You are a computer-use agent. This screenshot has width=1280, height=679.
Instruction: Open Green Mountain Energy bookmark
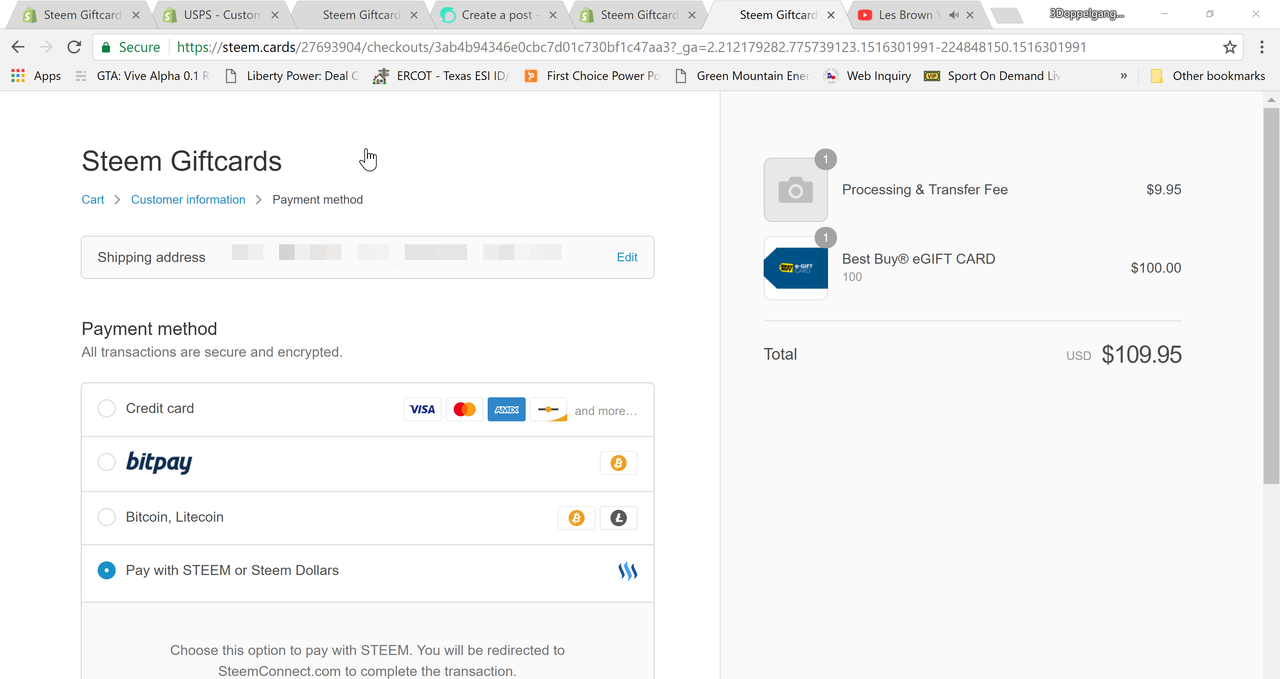click(x=741, y=76)
